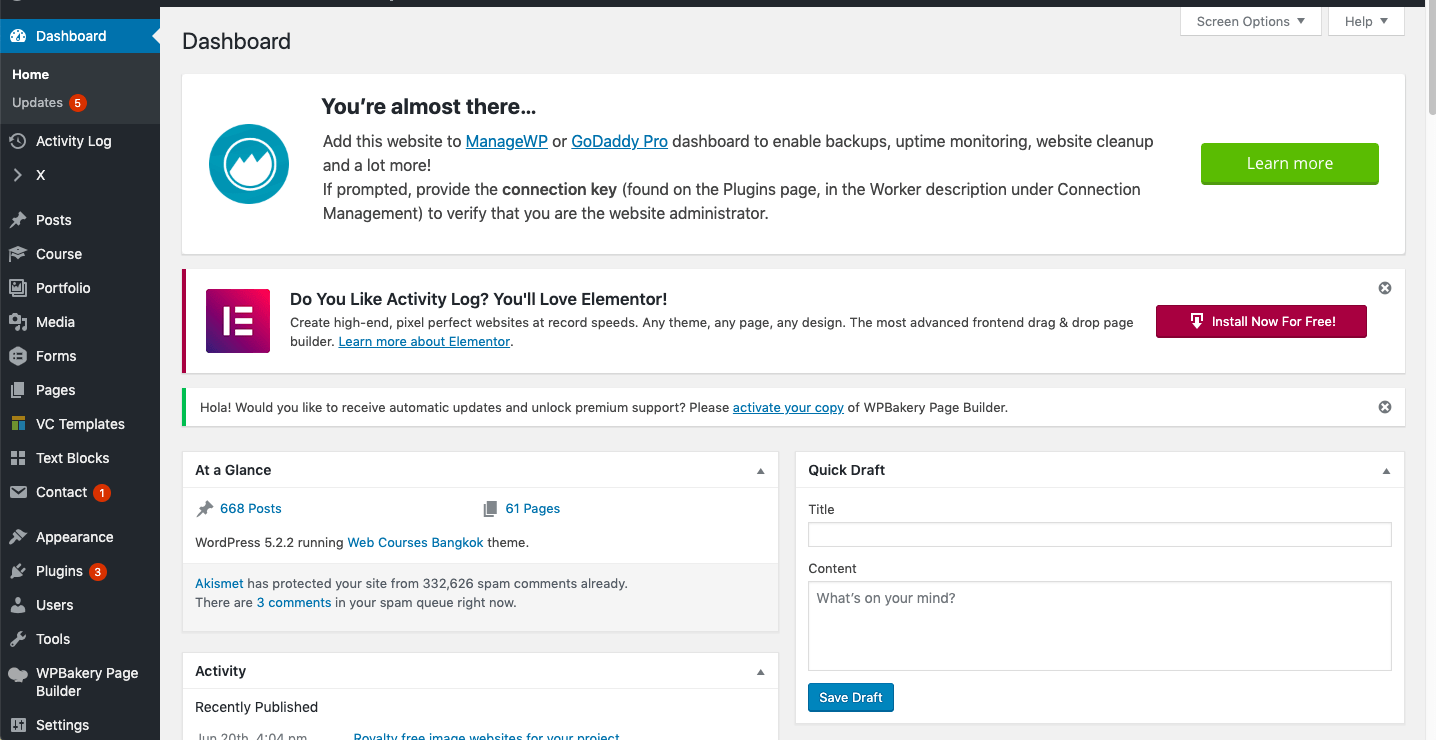This screenshot has width=1436, height=740.
Task: Click the Save Draft button
Action: coord(850,697)
